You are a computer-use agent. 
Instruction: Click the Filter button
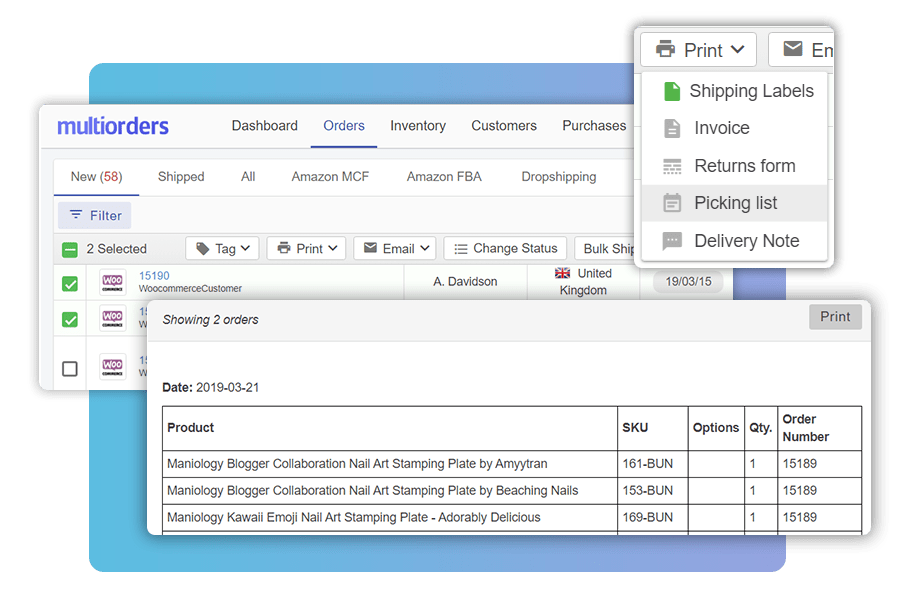(94, 215)
